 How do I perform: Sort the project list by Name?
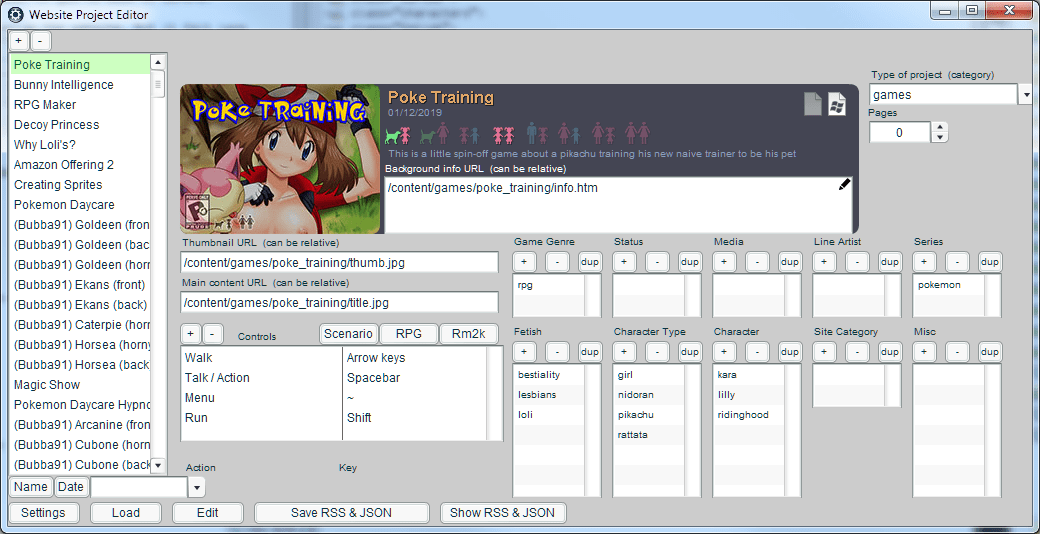(x=30, y=487)
